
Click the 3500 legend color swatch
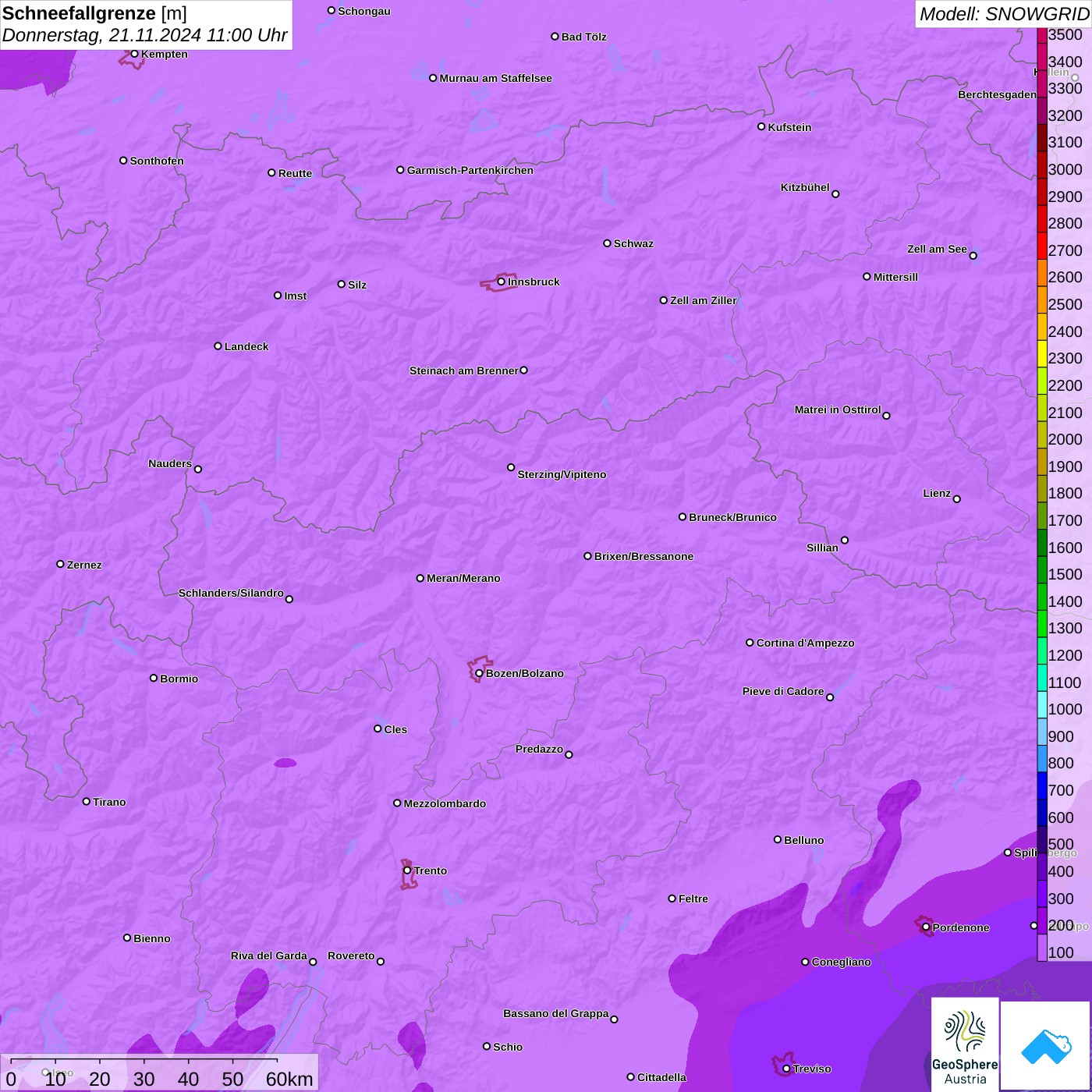(1042, 35)
